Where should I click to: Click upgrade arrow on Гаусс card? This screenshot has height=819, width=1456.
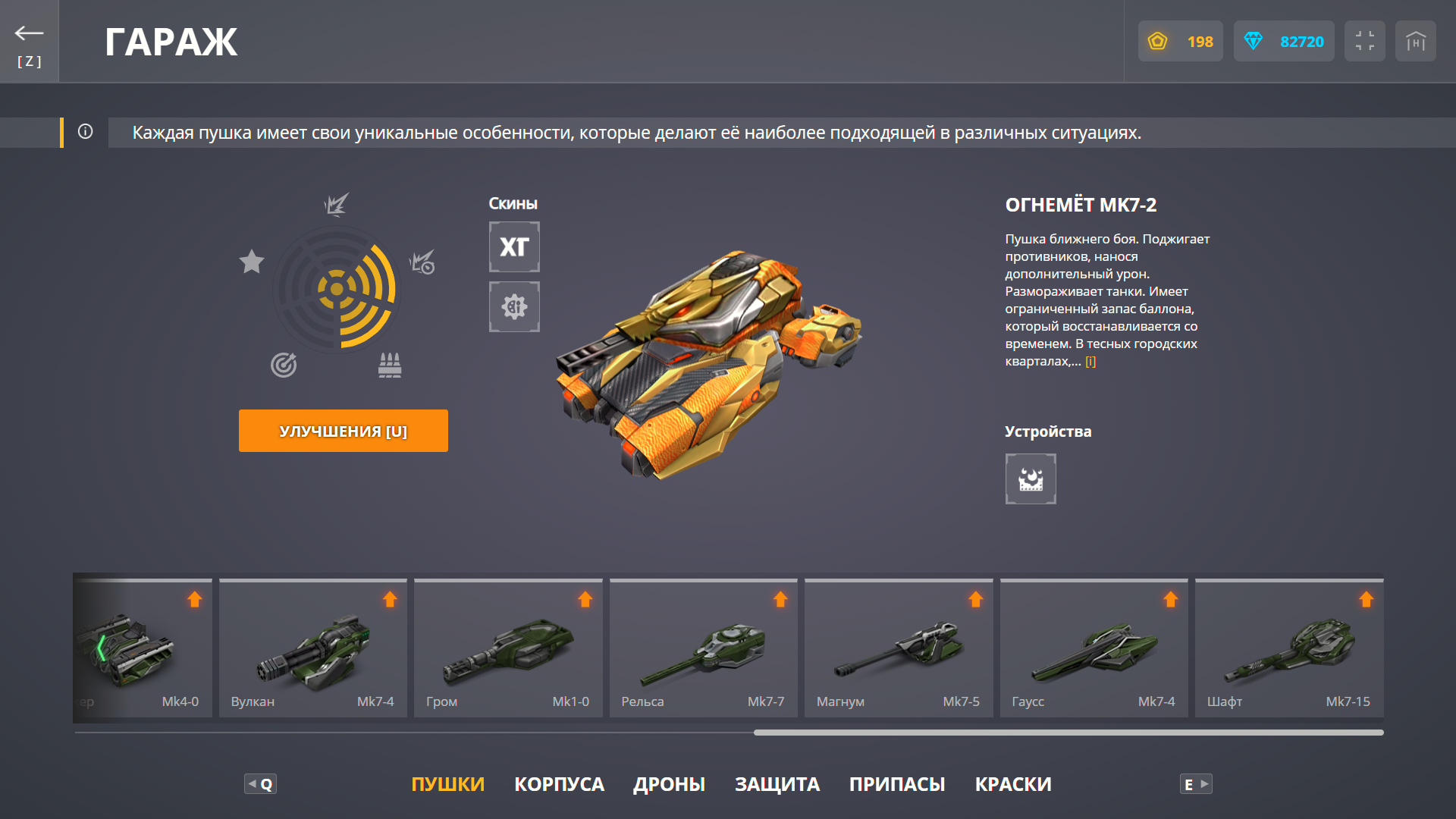[1170, 599]
